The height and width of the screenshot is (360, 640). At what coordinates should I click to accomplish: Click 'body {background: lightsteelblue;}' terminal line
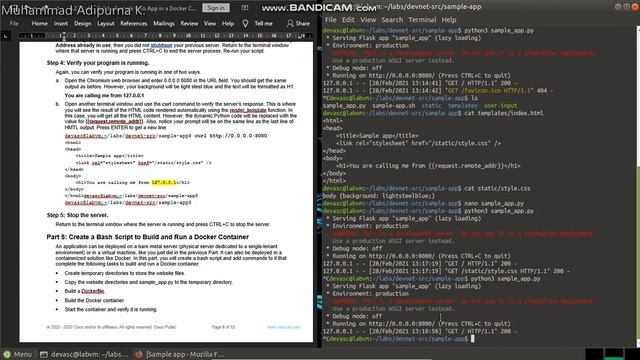pyautogui.click(x=378, y=196)
